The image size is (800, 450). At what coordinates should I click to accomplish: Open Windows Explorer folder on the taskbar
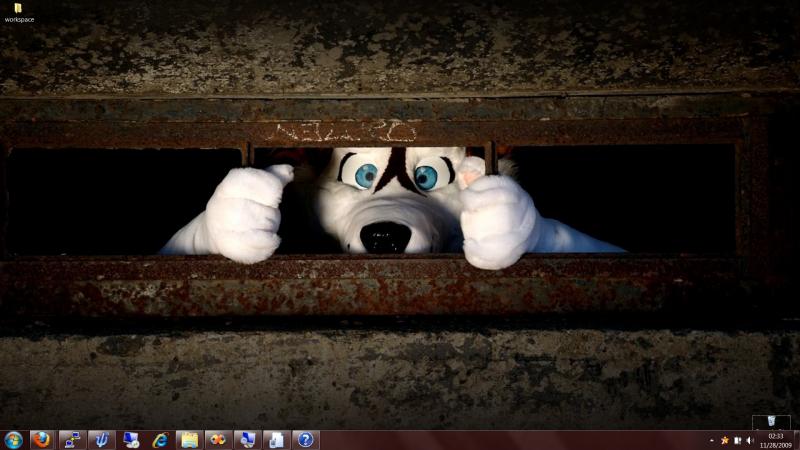point(189,440)
